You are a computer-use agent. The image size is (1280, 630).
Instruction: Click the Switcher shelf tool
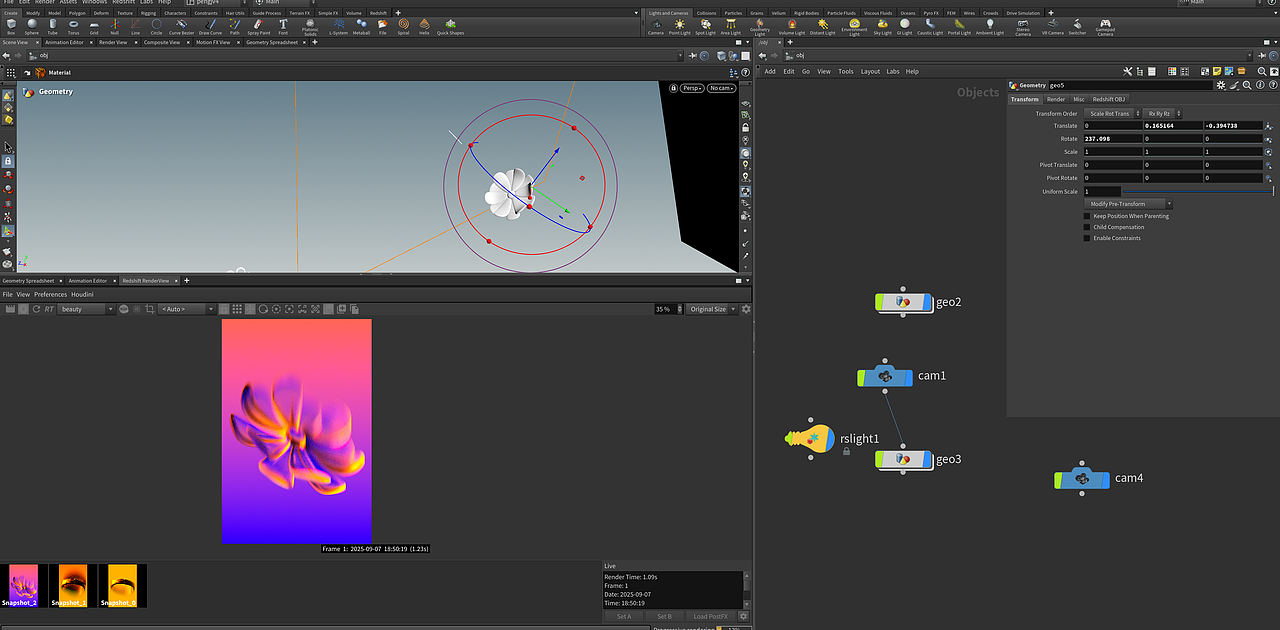tap(1077, 26)
